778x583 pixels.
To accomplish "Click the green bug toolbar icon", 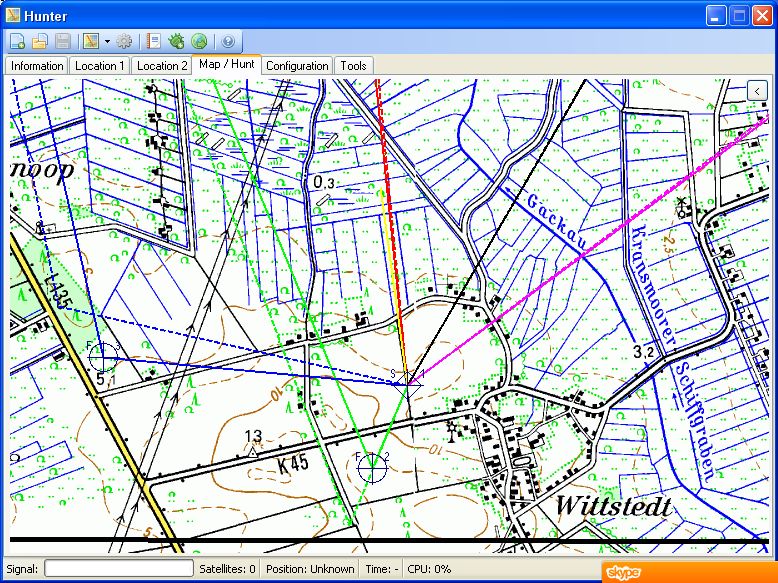I will tap(177, 42).
